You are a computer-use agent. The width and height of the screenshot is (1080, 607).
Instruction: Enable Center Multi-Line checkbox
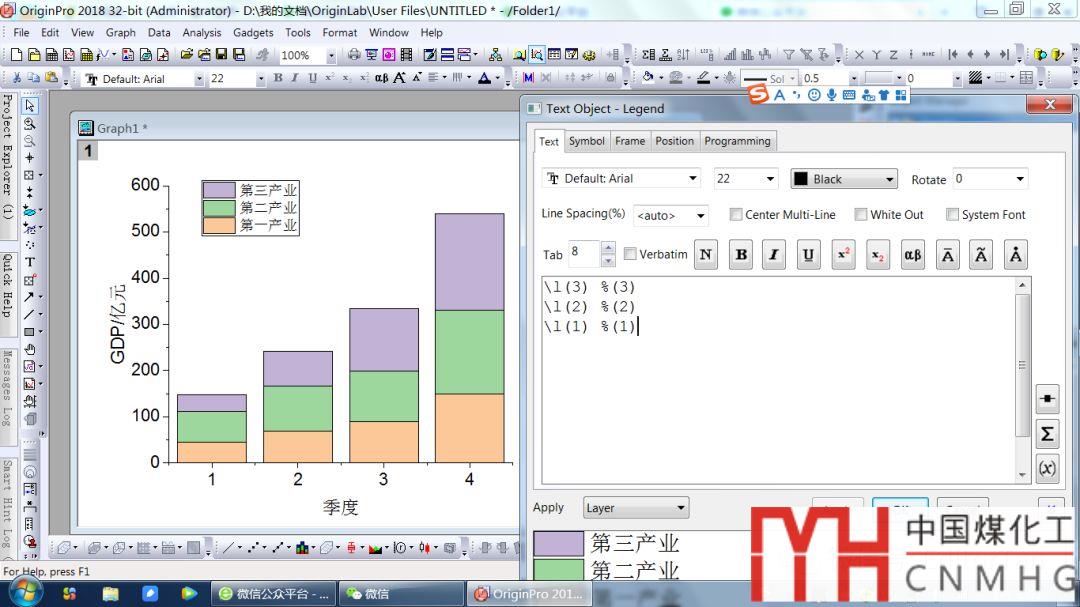(736, 214)
